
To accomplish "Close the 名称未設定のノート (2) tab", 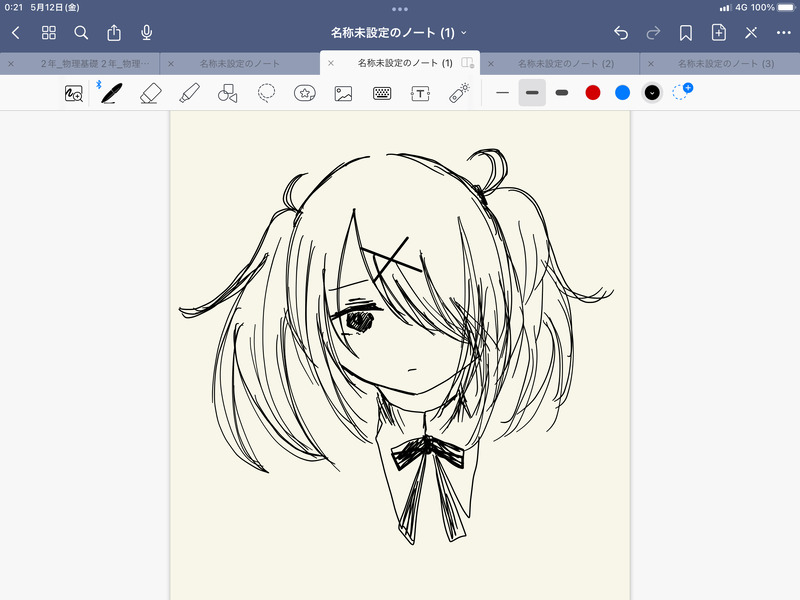I will pyautogui.click(x=490, y=64).
